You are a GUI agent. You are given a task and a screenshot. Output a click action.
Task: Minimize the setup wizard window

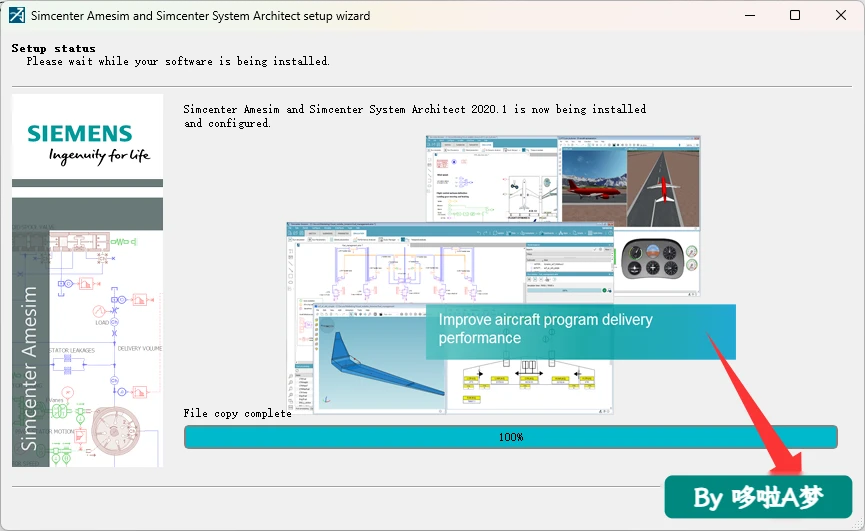(x=750, y=15)
